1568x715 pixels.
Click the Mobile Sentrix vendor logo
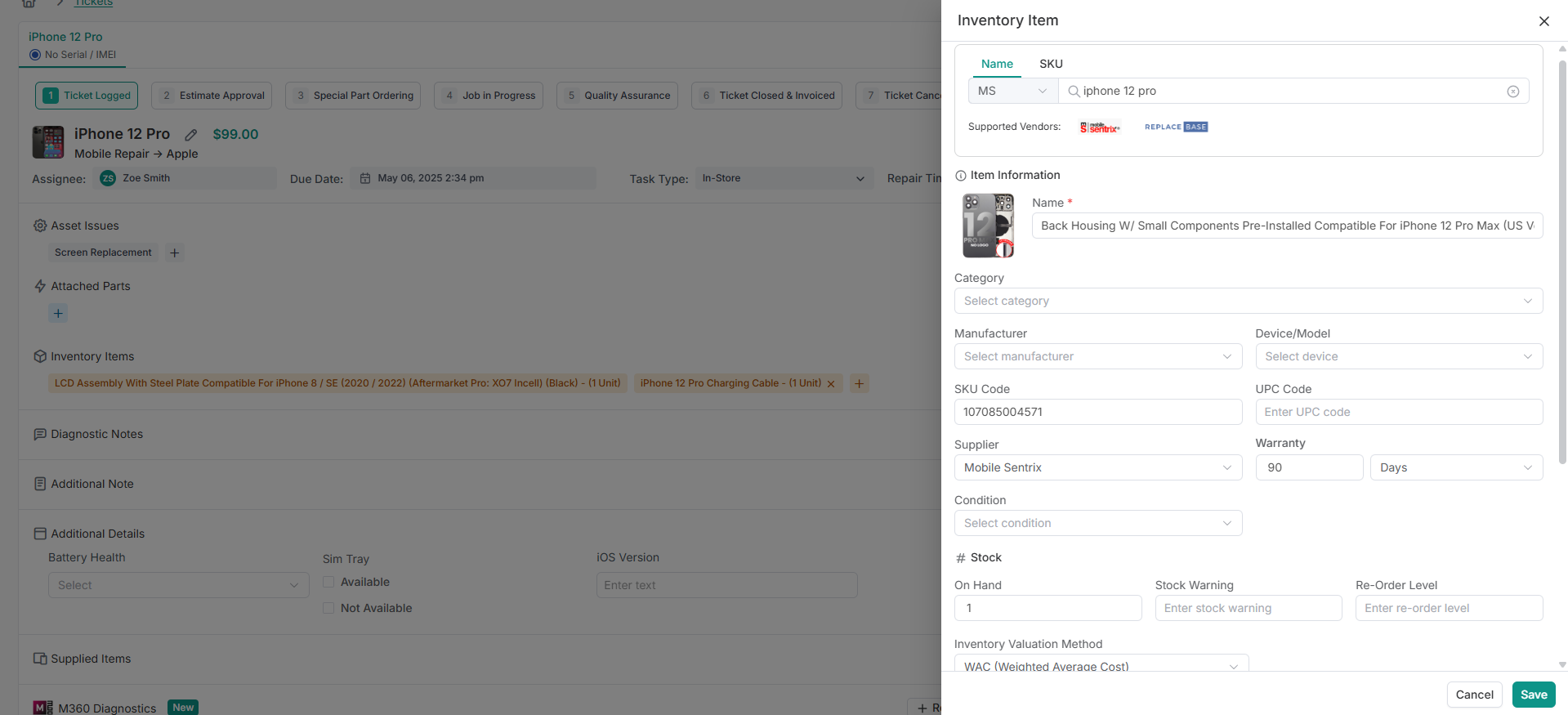1100,127
